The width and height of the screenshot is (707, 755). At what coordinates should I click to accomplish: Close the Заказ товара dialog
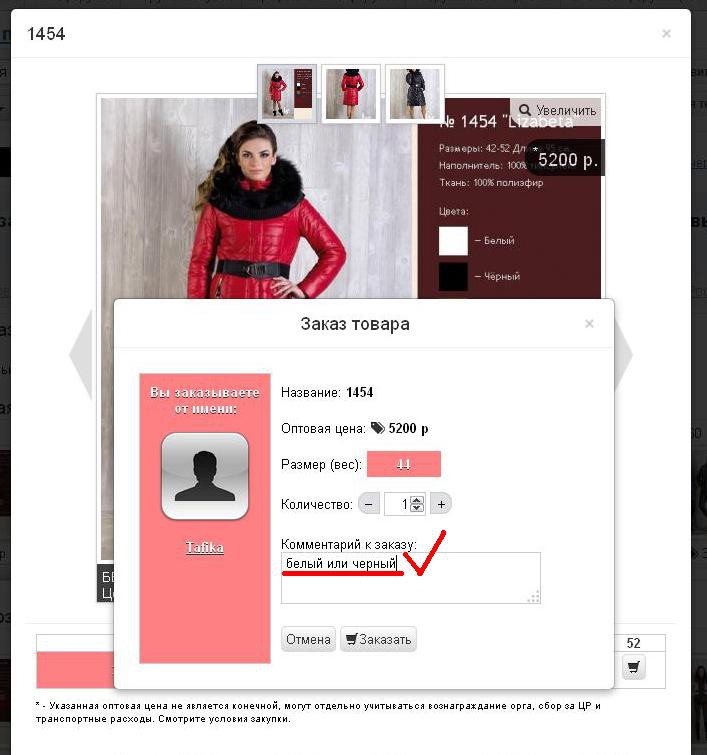(589, 324)
